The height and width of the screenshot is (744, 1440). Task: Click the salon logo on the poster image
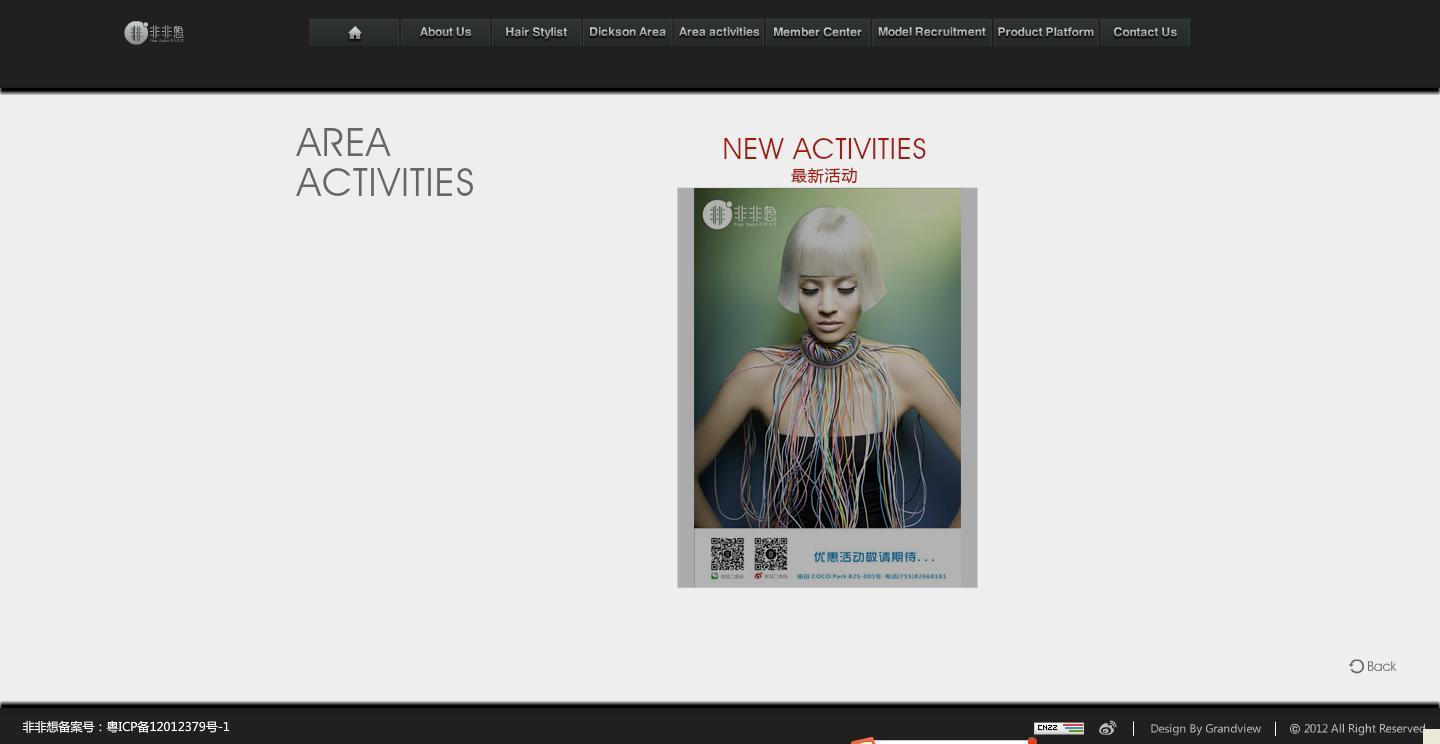click(739, 214)
